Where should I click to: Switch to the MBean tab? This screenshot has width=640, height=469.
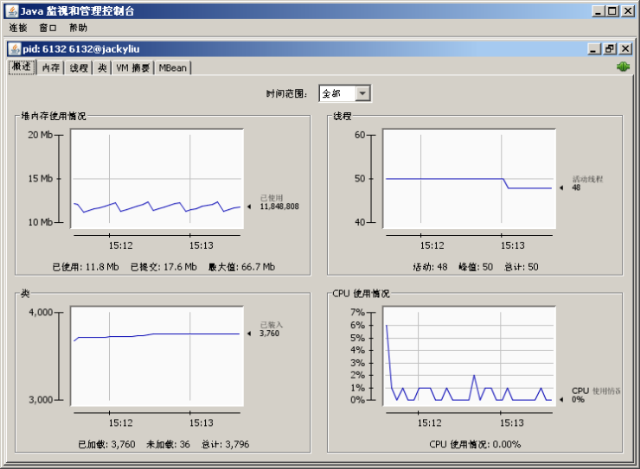(173, 68)
